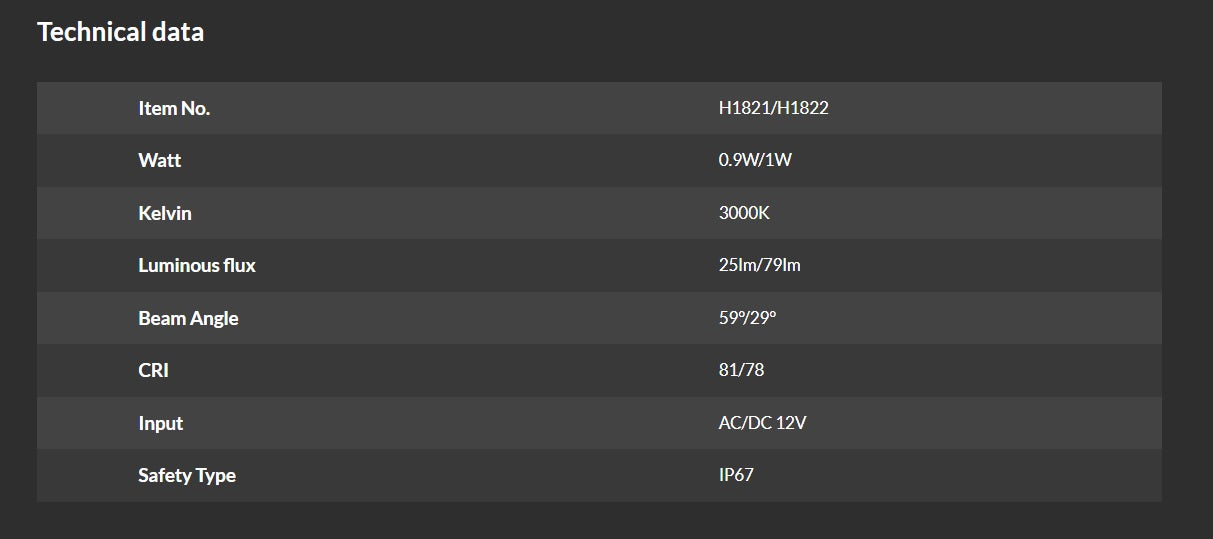
Task: Select the AC/DC 12V input value
Action: pos(762,423)
